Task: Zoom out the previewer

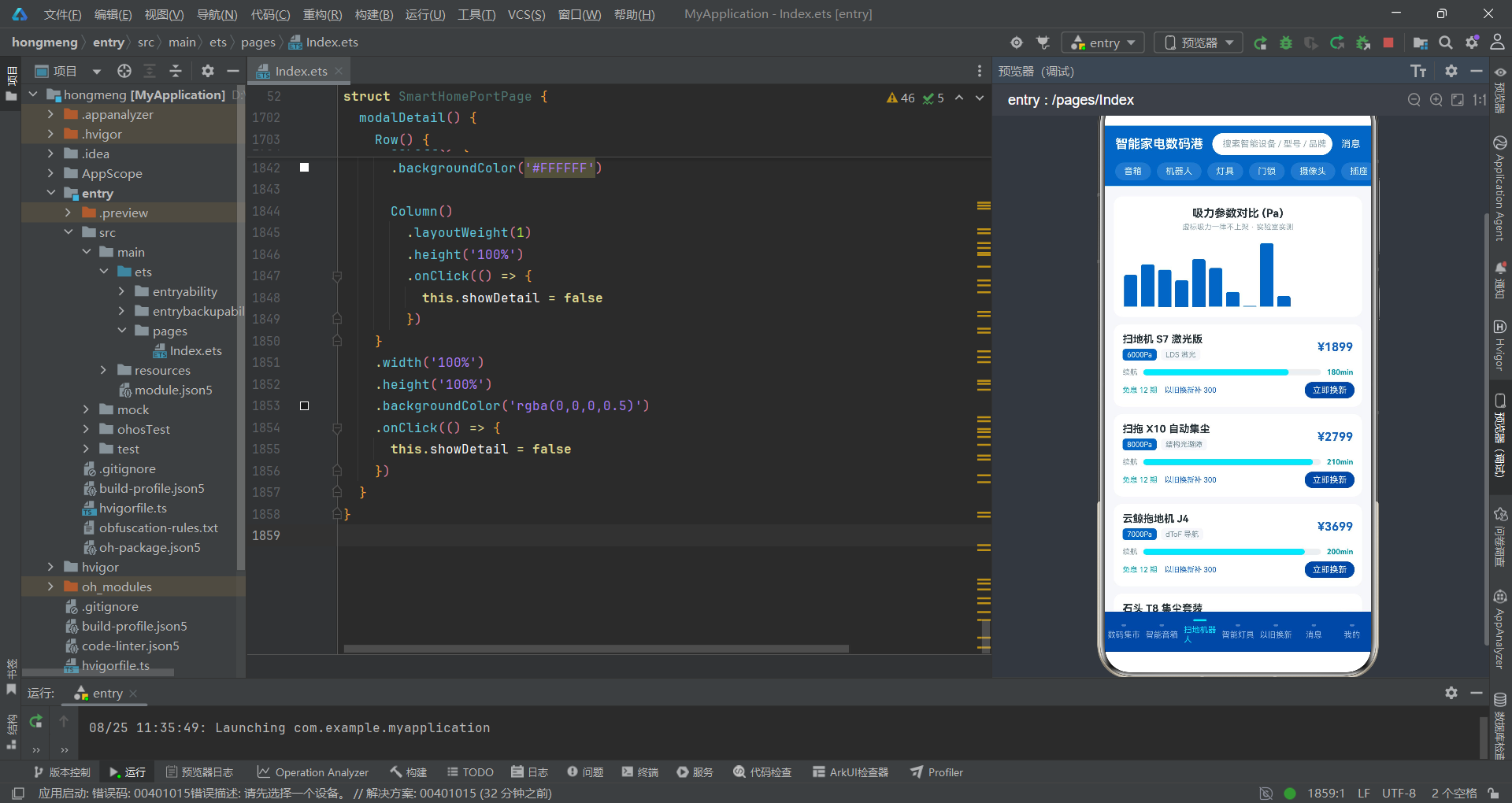Action: (1414, 100)
